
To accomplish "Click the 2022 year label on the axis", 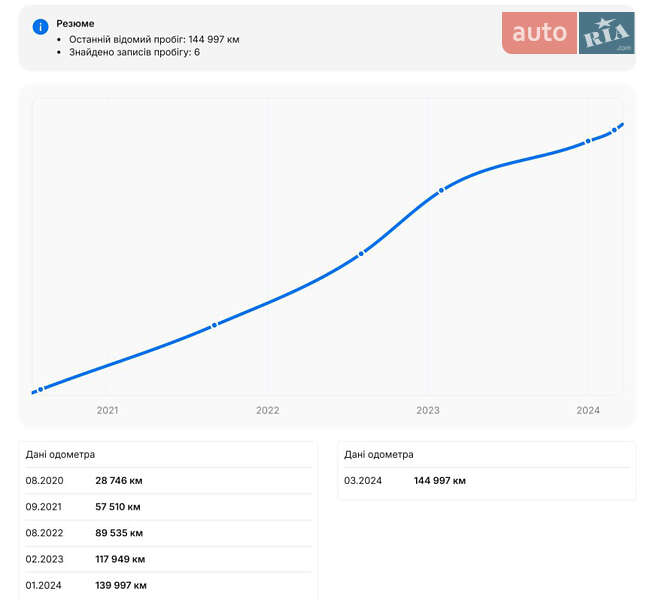I will (x=267, y=410).
